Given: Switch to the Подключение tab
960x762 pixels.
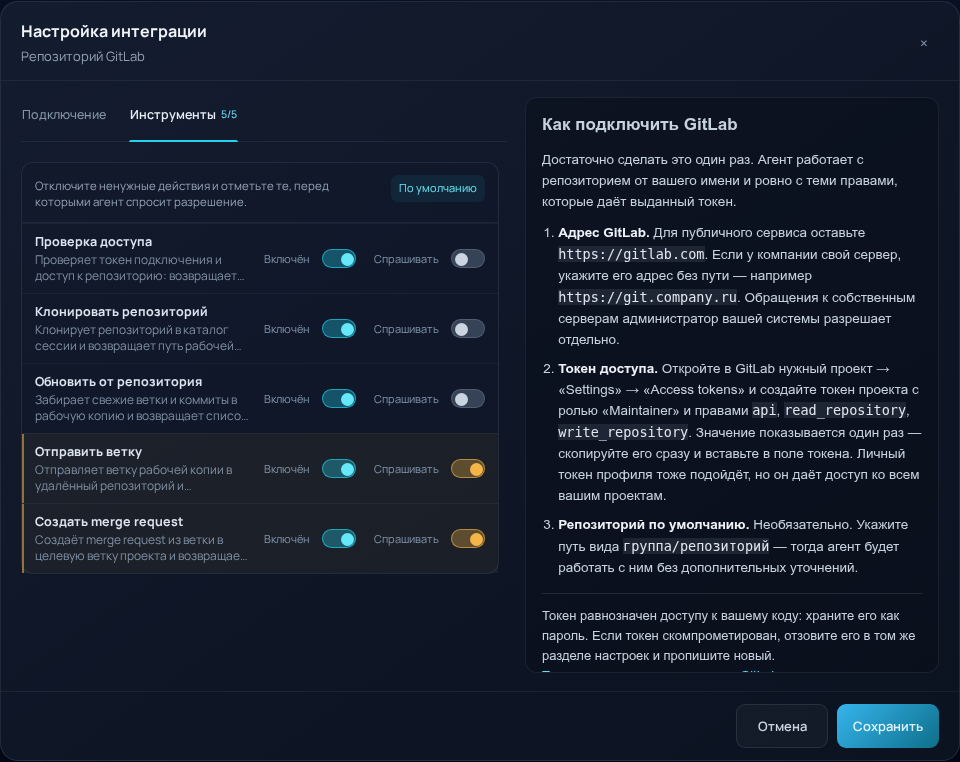Looking at the screenshot, I should tap(64, 115).
